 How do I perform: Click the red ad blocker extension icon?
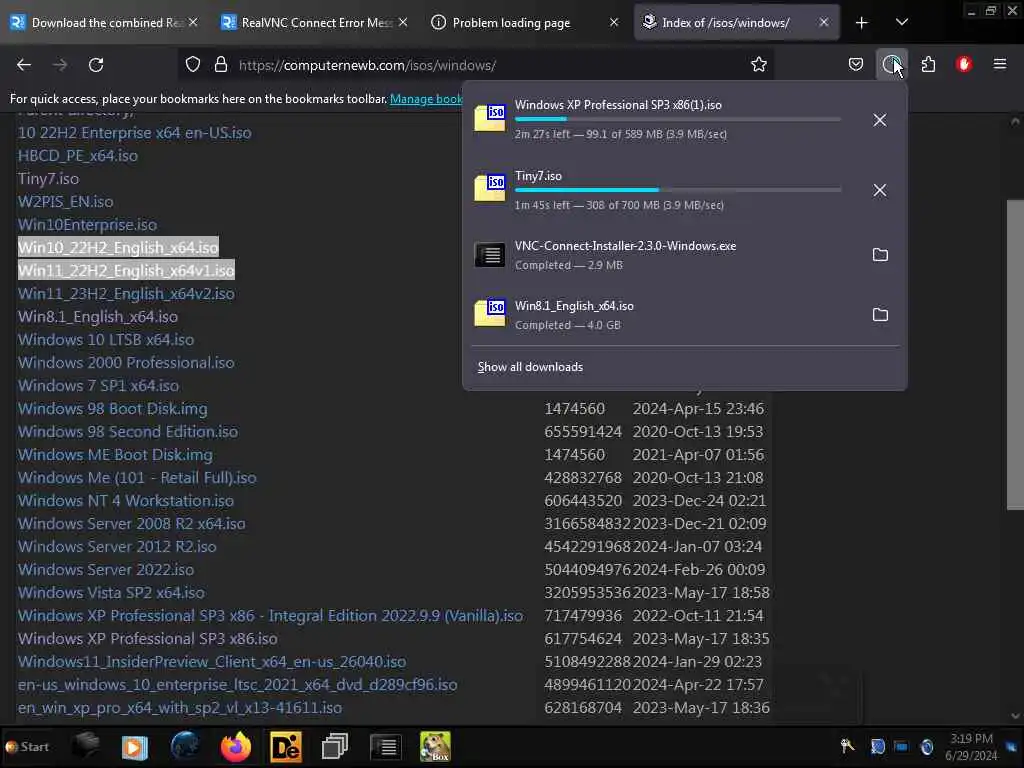(964, 65)
